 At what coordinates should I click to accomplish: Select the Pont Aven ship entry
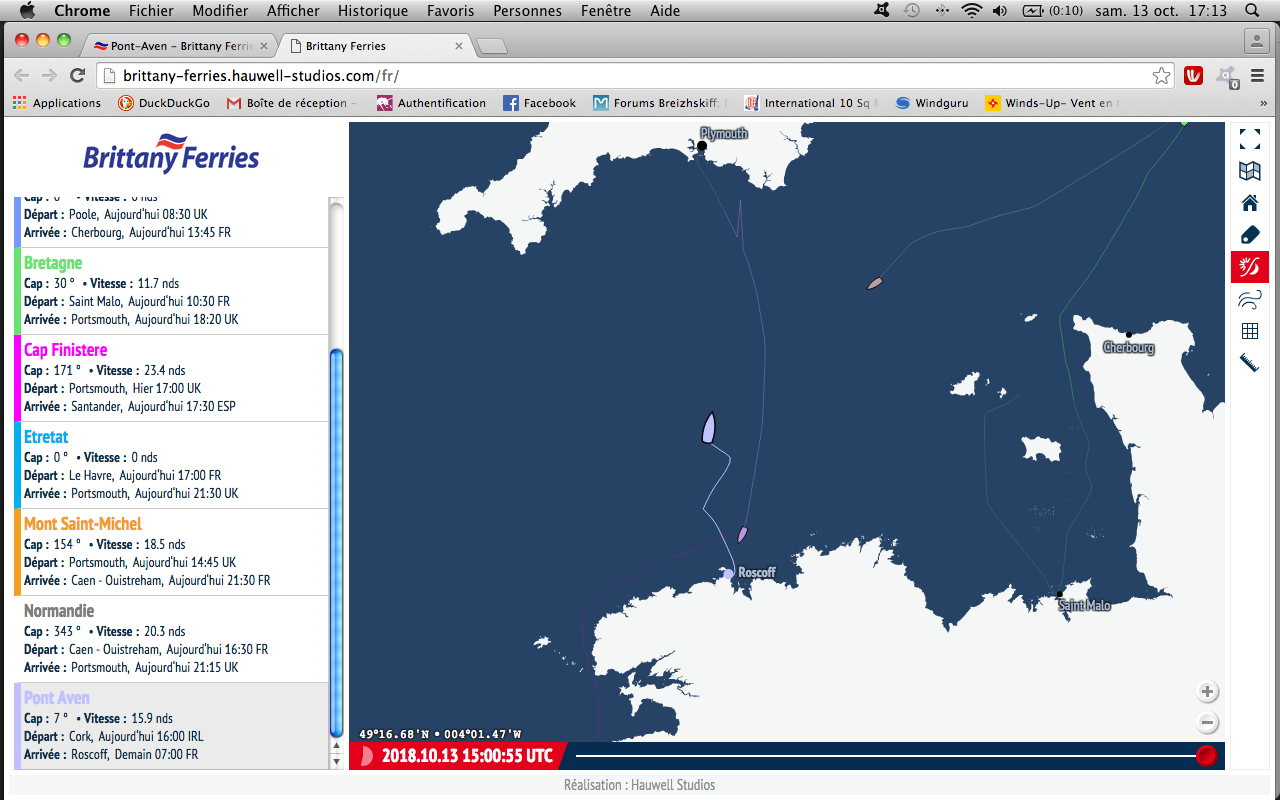click(x=171, y=725)
